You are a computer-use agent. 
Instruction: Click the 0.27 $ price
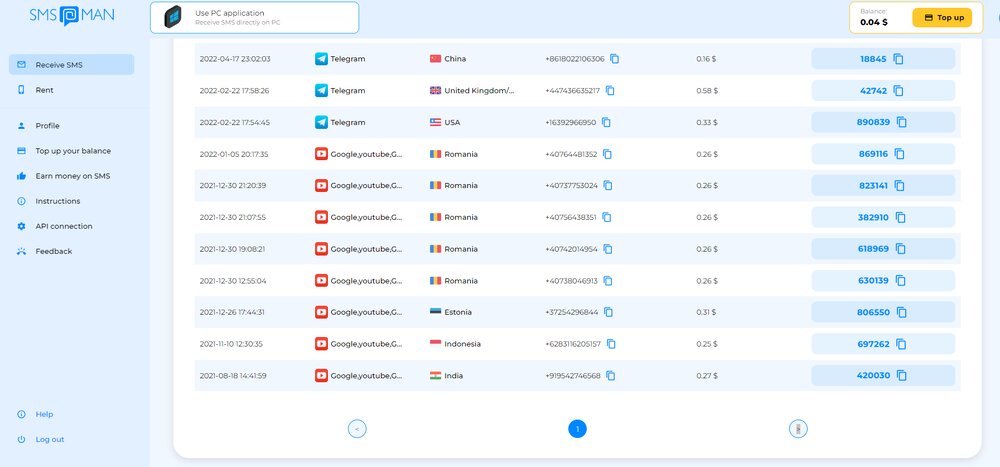(x=707, y=376)
